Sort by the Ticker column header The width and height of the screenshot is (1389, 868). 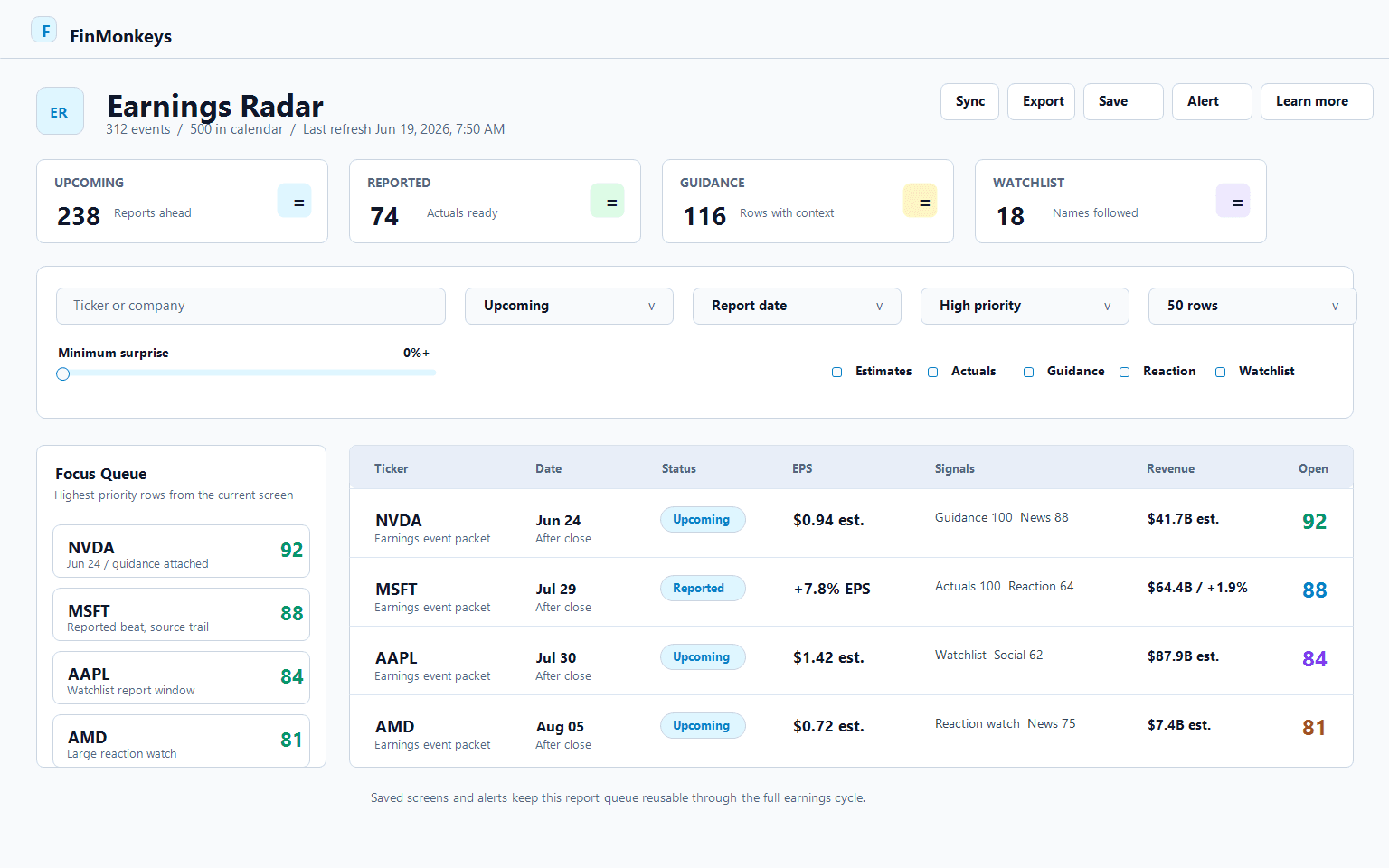point(392,468)
